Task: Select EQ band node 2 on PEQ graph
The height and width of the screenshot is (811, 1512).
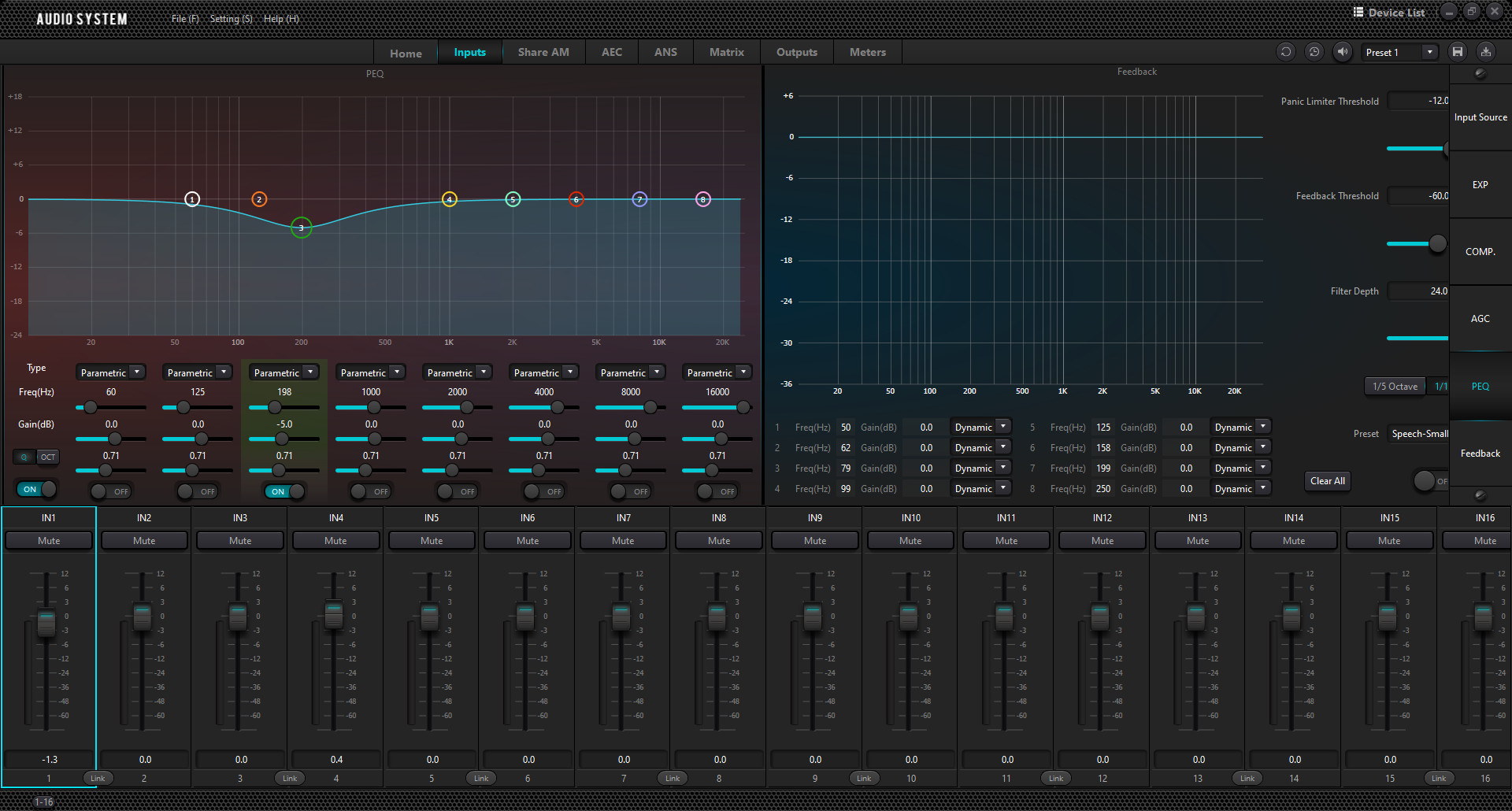Action: point(259,199)
